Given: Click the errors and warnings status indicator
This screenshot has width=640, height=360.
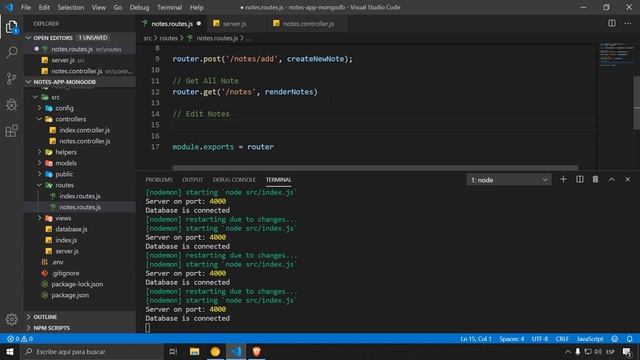Looking at the screenshot, I should (20, 339).
